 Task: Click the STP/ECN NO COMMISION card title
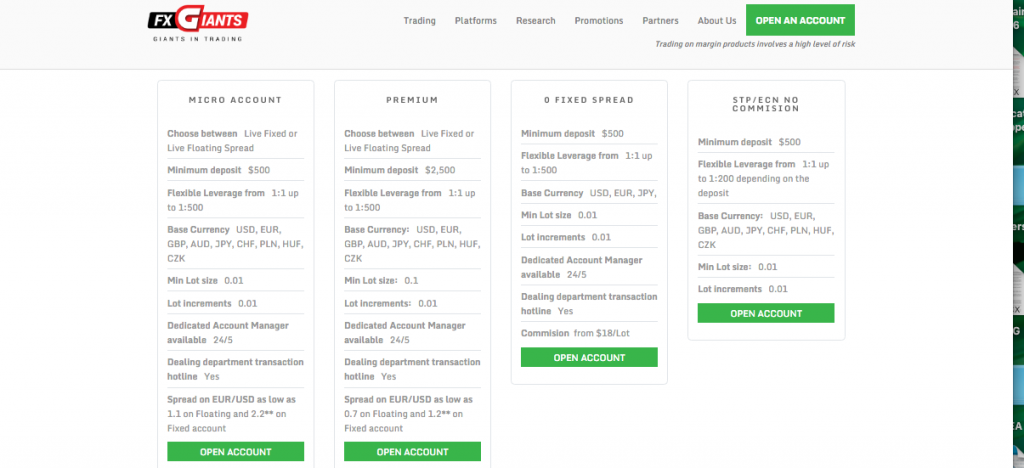point(766,104)
